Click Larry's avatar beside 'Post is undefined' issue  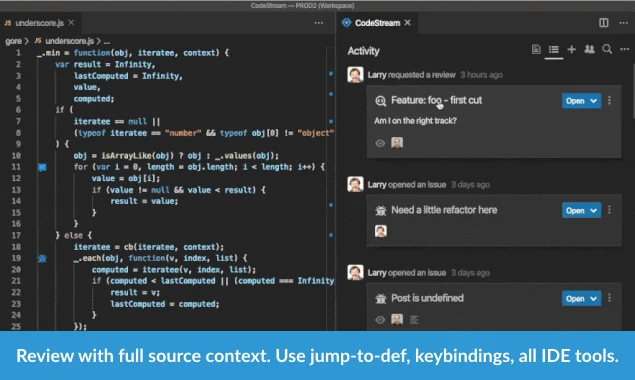coord(355,273)
